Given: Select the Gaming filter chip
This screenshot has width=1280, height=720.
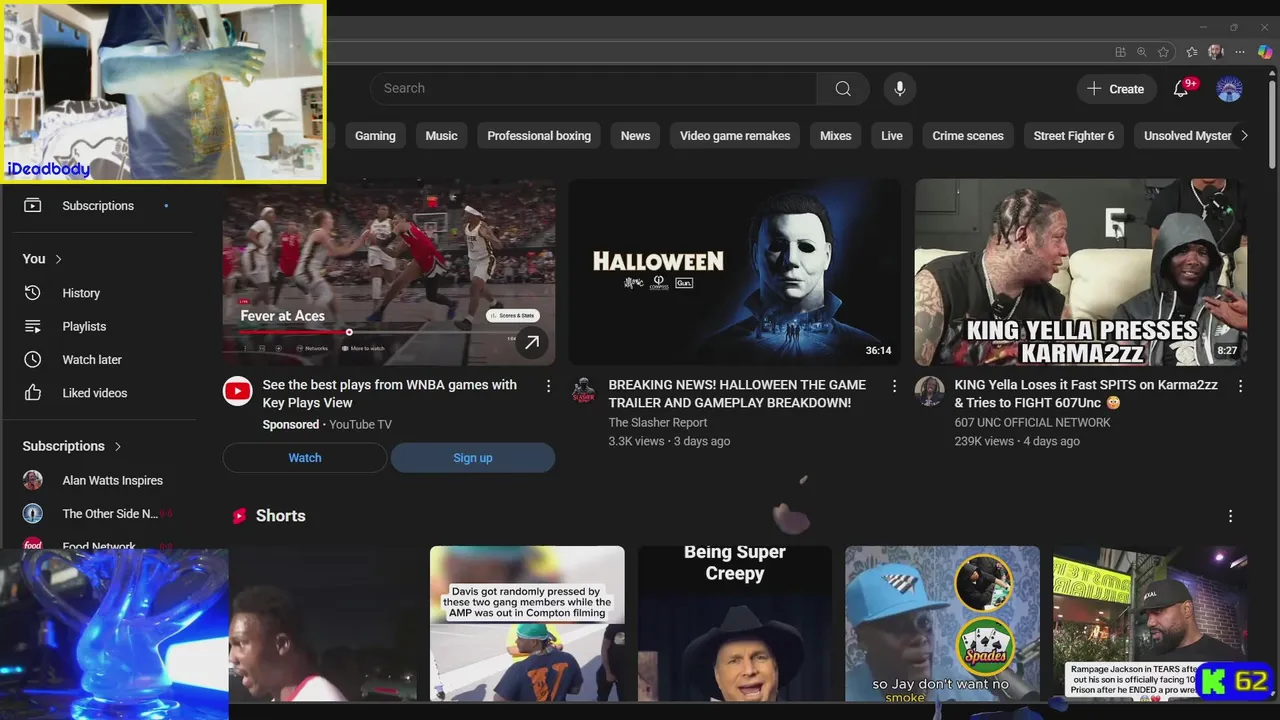Looking at the screenshot, I should point(375,136).
